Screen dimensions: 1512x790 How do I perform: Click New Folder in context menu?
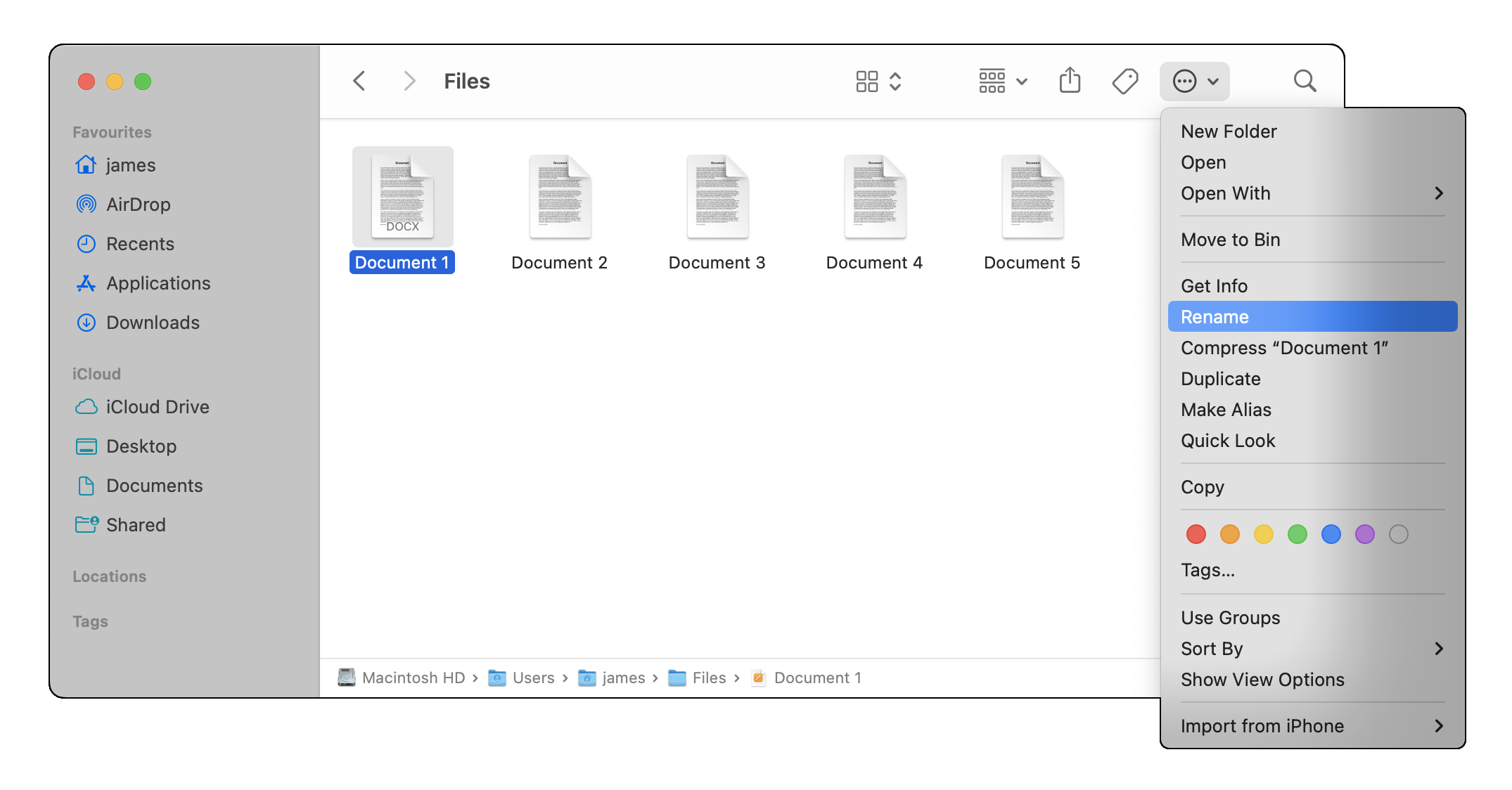click(x=1228, y=131)
